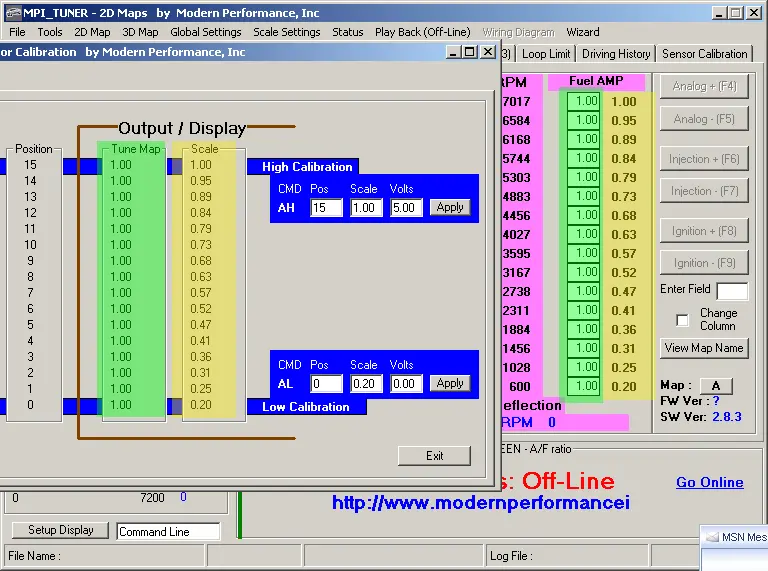Click the Go Online link

[709, 482]
